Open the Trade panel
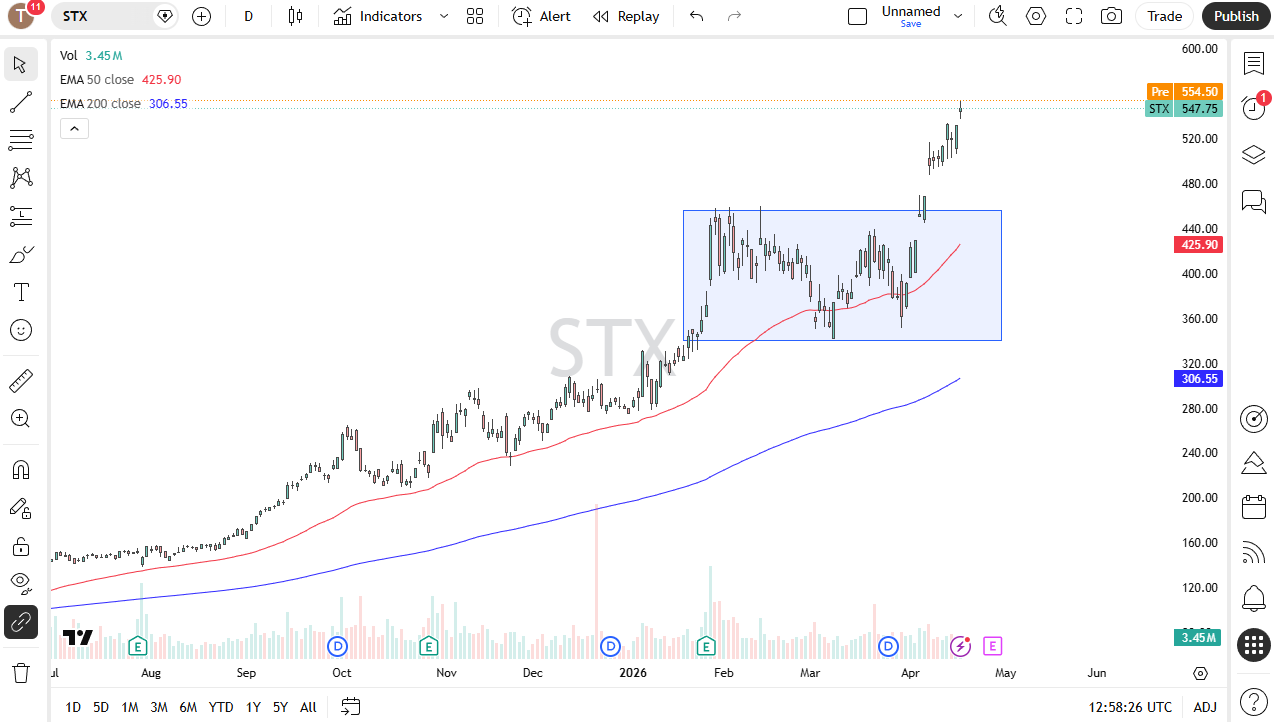Image resolution: width=1274 pixels, height=722 pixels. tap(1165, 16)
